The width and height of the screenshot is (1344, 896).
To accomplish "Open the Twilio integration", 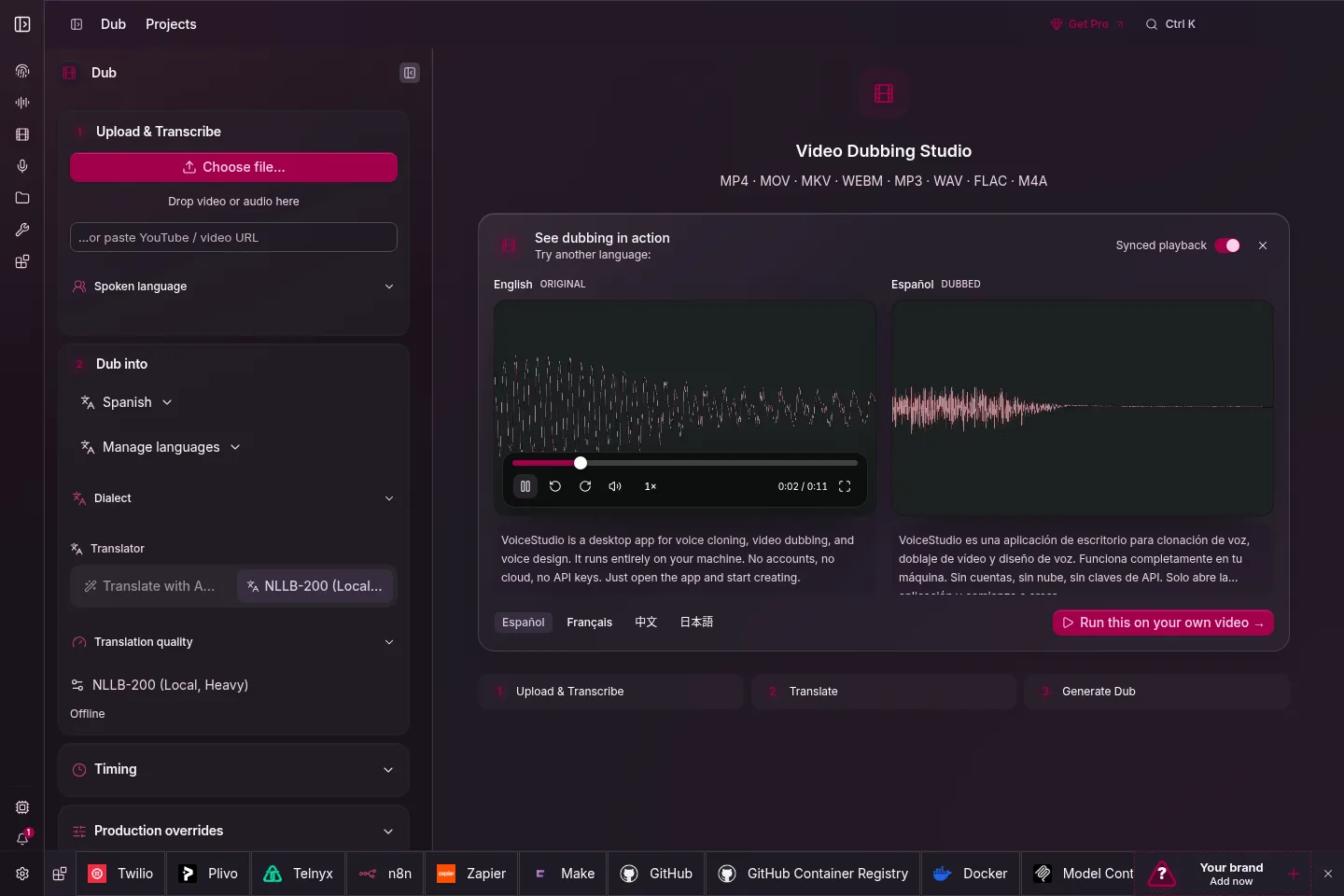I will point(121,874).
